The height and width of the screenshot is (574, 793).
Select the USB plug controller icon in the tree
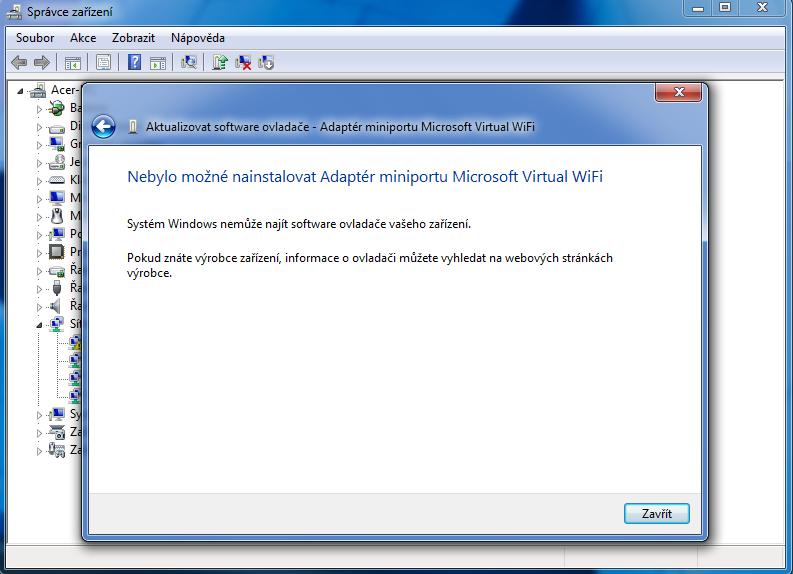tap(57, 288)
